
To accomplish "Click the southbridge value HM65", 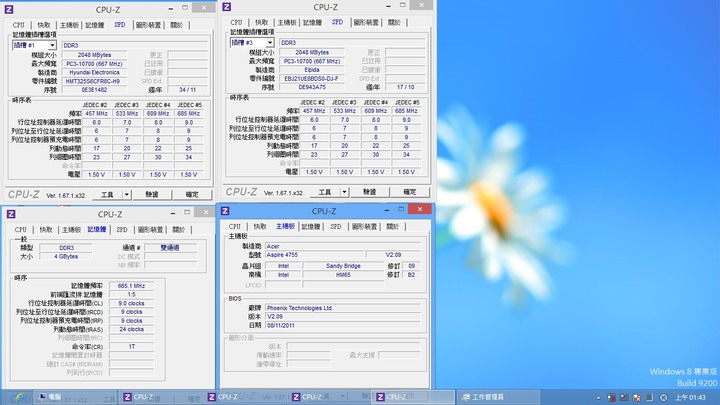I will 343,275.
